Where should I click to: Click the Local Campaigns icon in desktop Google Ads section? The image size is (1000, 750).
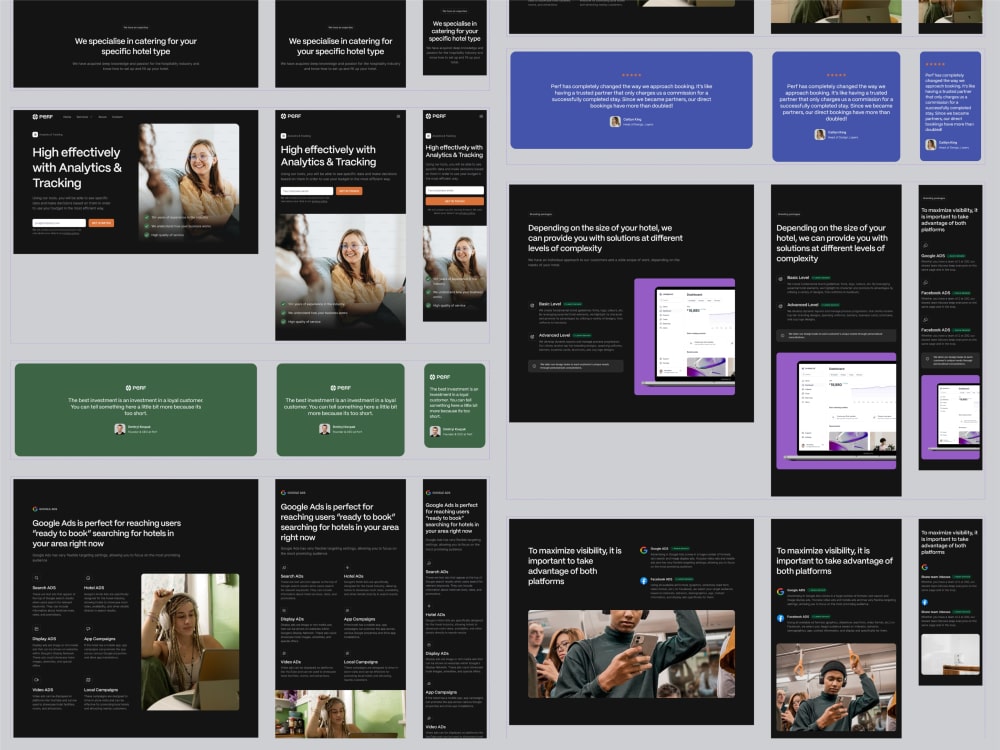tap(87, 680)
